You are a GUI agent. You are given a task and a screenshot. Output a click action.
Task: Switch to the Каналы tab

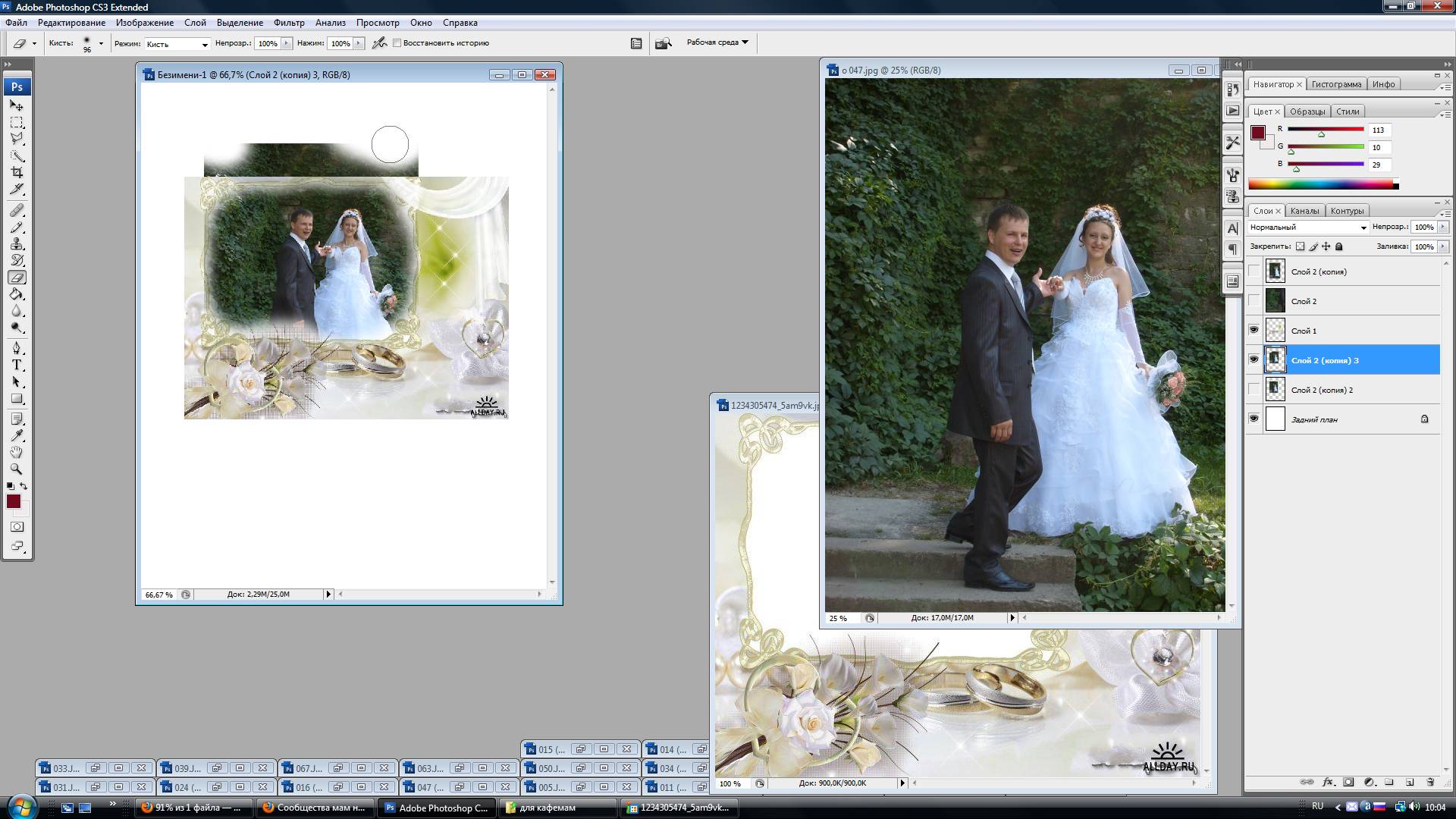coord(1304,211)
